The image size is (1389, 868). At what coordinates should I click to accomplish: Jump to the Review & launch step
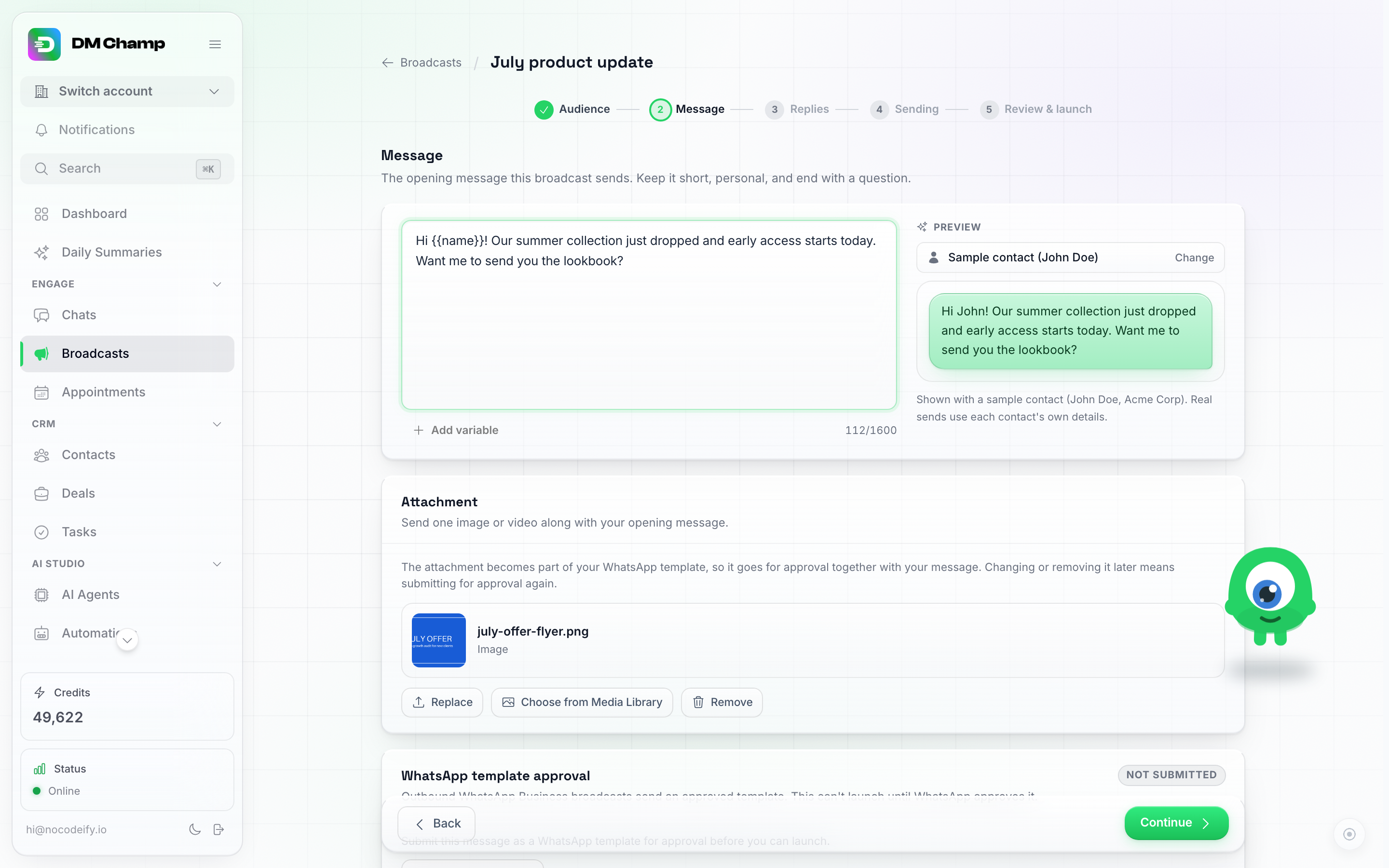1035,109
